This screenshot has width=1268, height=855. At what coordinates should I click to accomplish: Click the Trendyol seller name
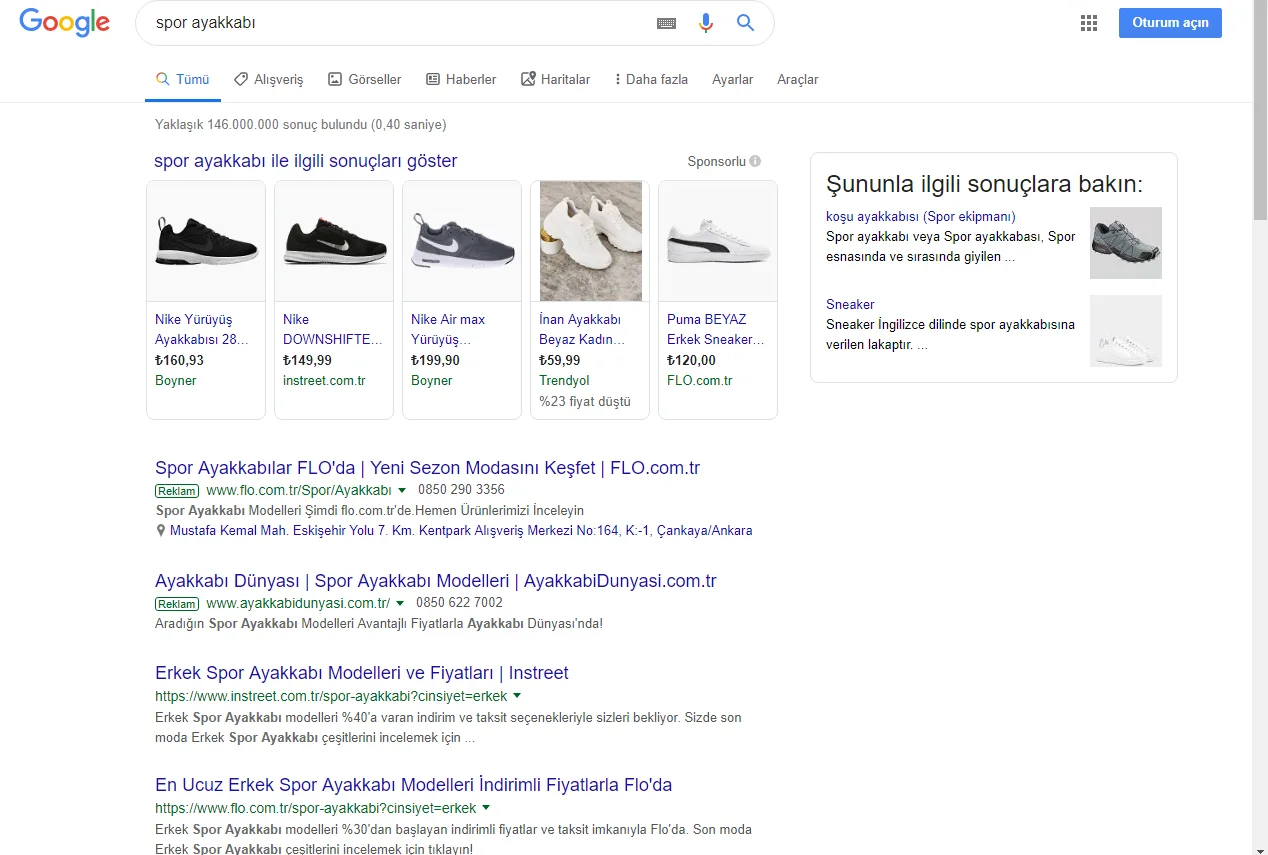564,381
